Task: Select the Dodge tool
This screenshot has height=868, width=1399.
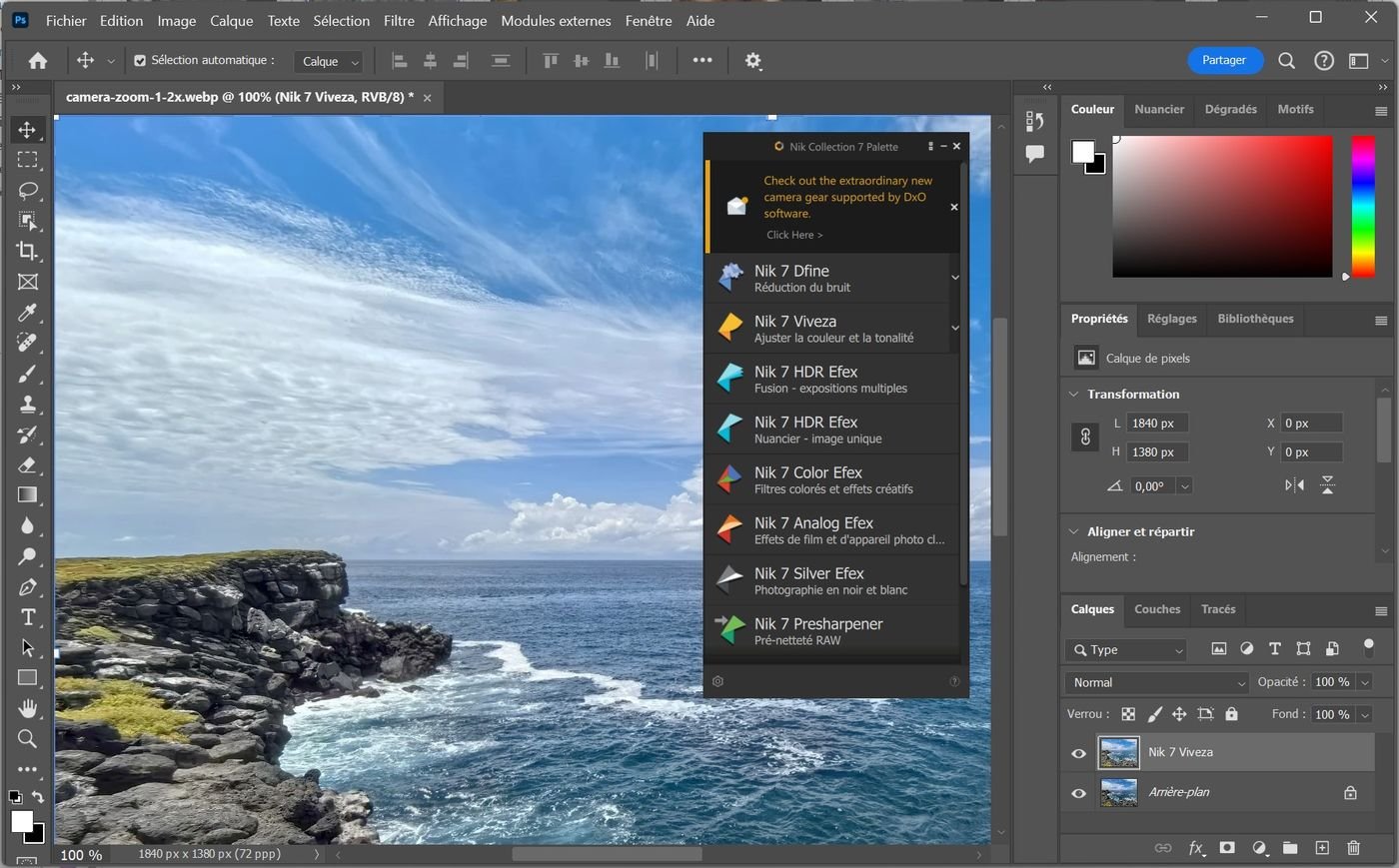Action: [28, 556]
